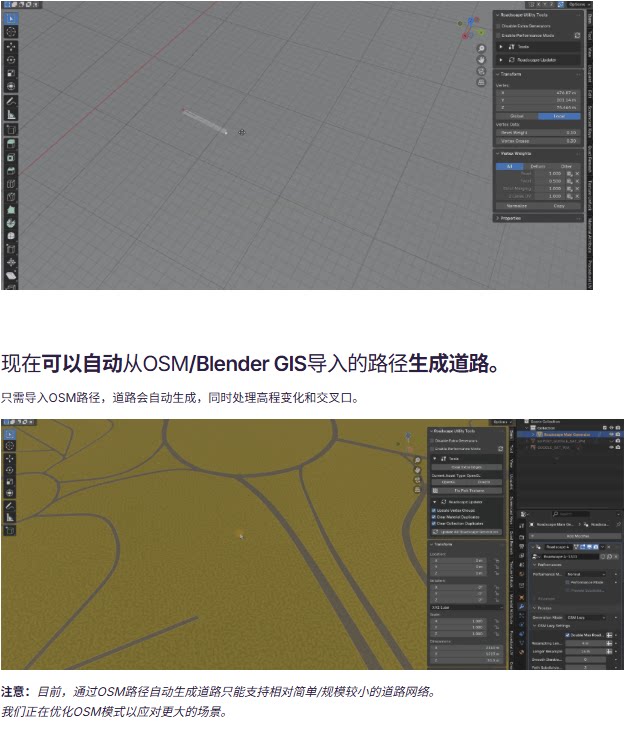Viewport: 628px width, 732px height.
Task: Click refresh icon beside Enable Performance Mode, top panel
Action: pyautogui.click(x=577, y=35)
